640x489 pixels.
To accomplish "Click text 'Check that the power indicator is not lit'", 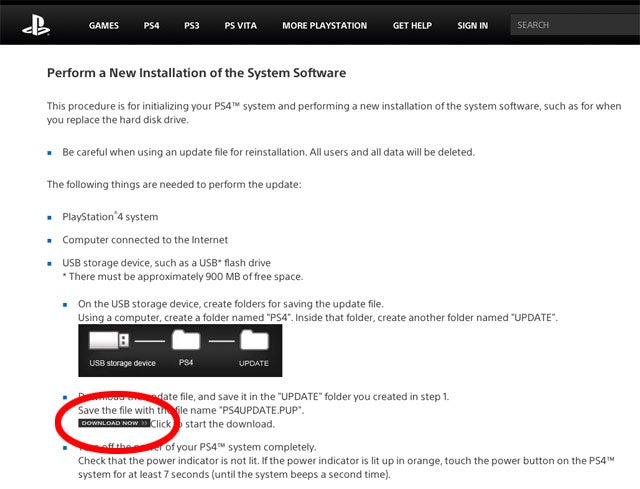I will coord(168,461).
